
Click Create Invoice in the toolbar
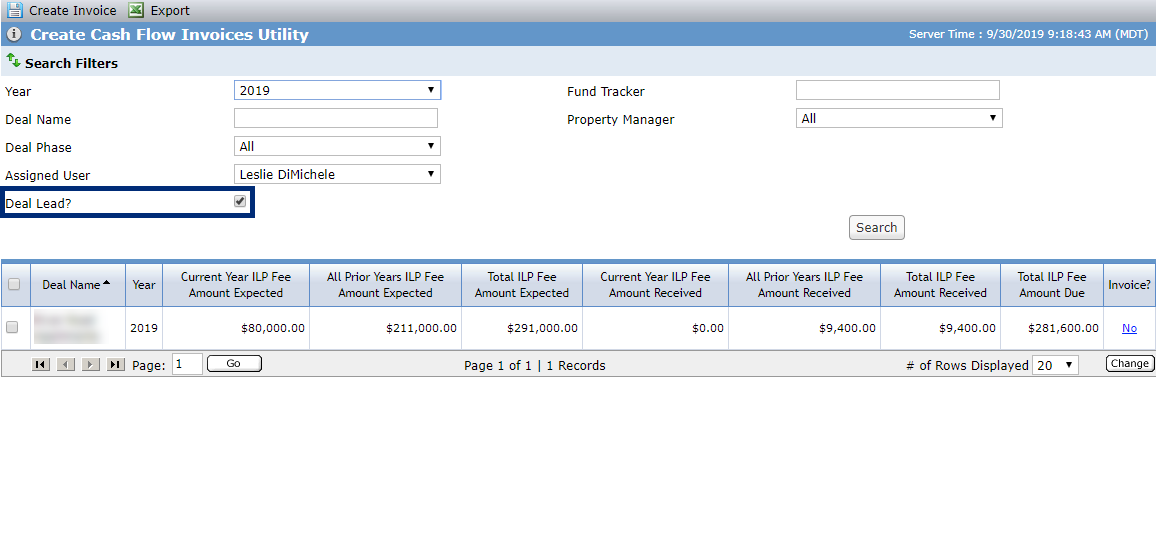click(73, 10)
